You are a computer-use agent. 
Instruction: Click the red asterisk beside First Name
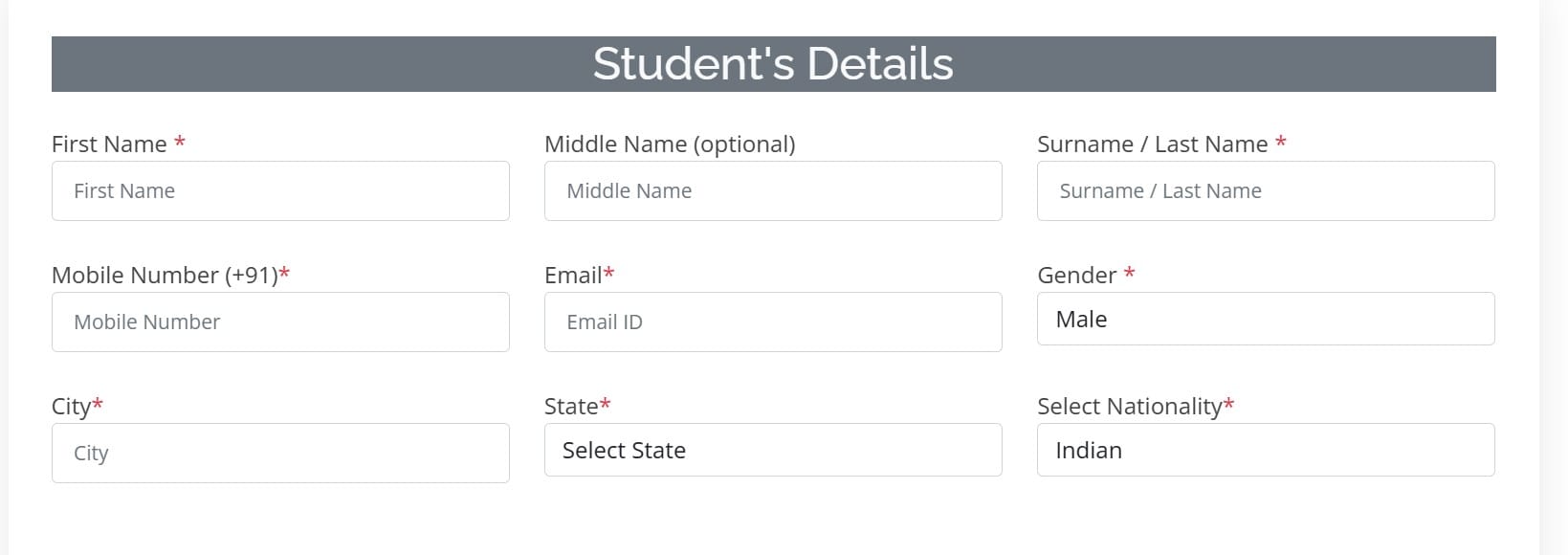180,144
